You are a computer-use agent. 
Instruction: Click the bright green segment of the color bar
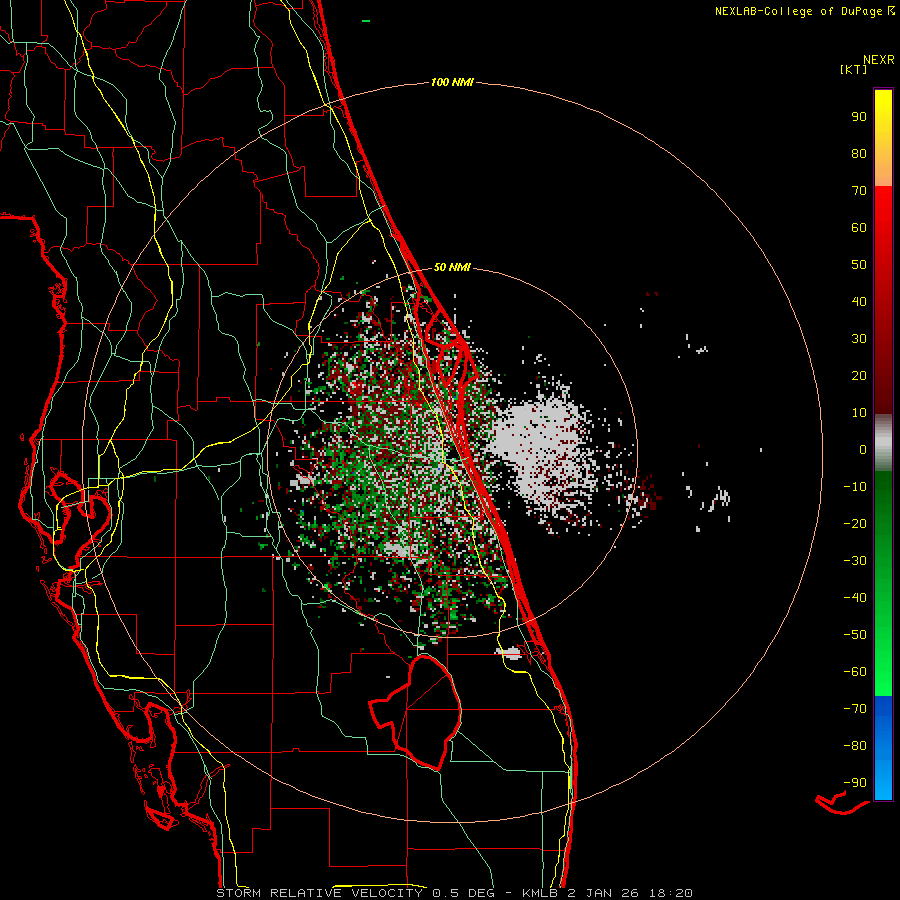pyautogui.click(x=883, y=585)
